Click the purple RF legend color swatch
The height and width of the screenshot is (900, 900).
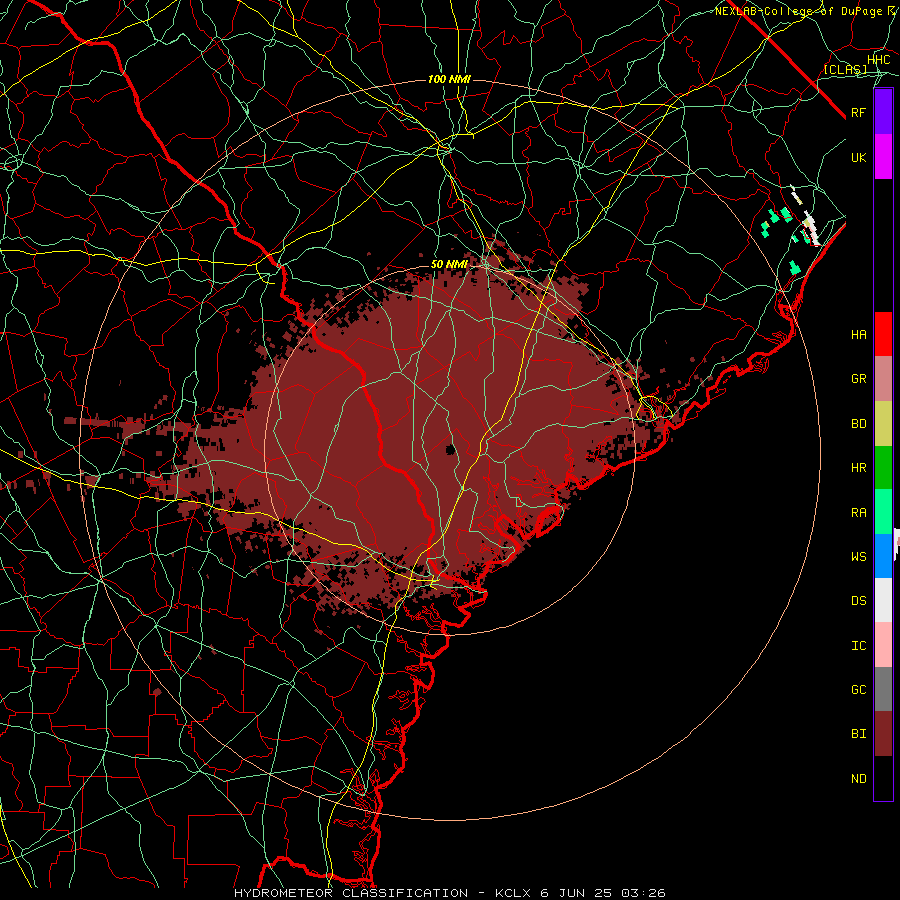pos(883,112)
